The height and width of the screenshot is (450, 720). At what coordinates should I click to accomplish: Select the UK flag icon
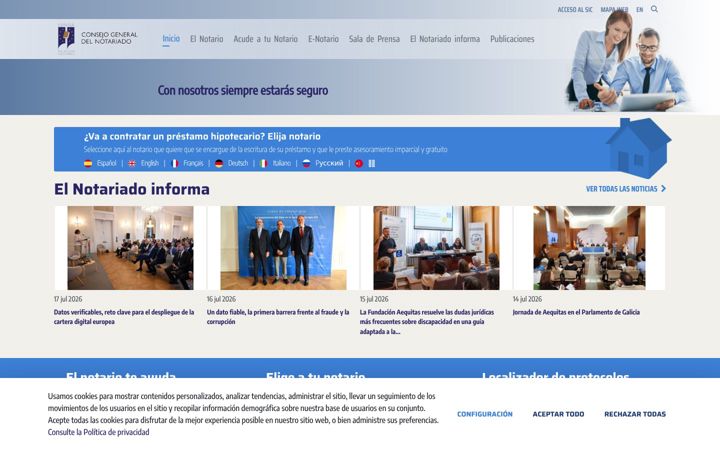click(x=132, y=163)
